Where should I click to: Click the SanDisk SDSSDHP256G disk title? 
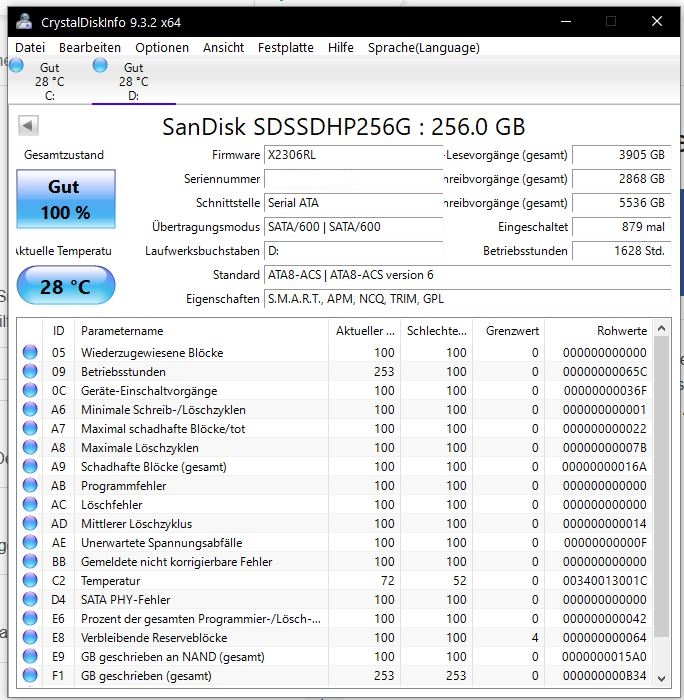(x=343, y=127)
